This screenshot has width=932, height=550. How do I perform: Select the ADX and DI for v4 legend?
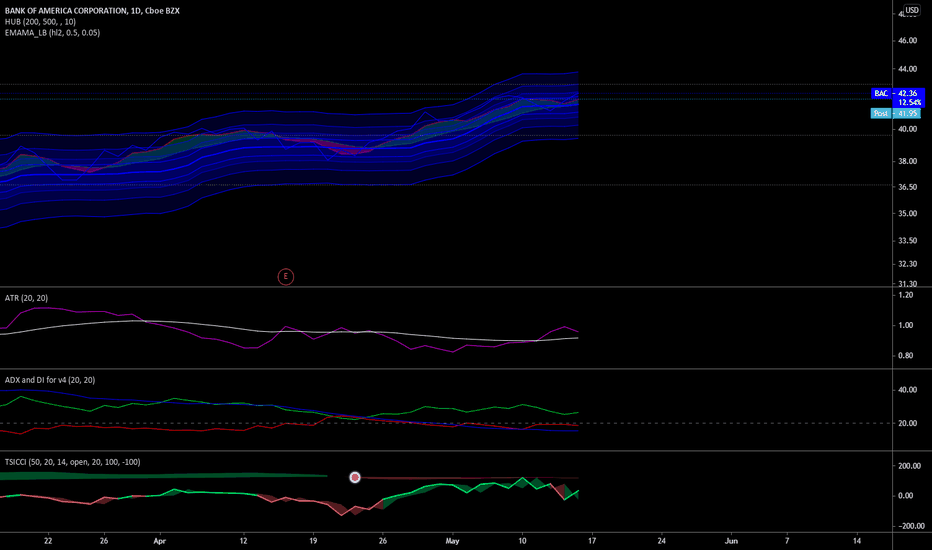(50, 380)
